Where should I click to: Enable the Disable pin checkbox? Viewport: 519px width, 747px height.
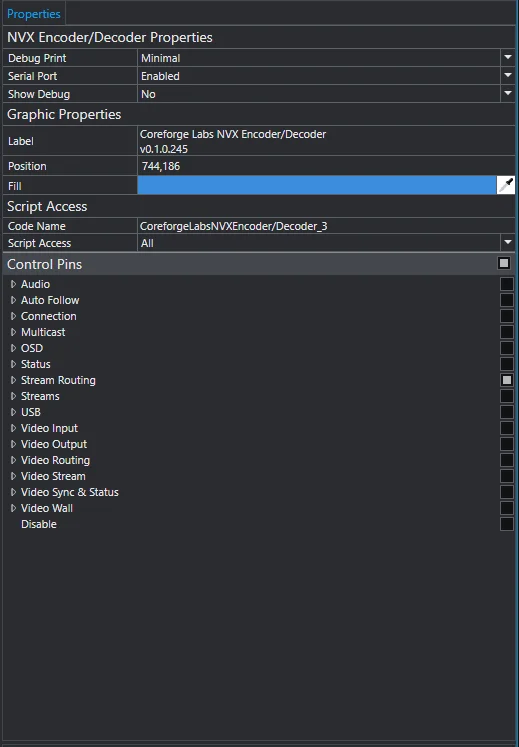pos(507,524)
